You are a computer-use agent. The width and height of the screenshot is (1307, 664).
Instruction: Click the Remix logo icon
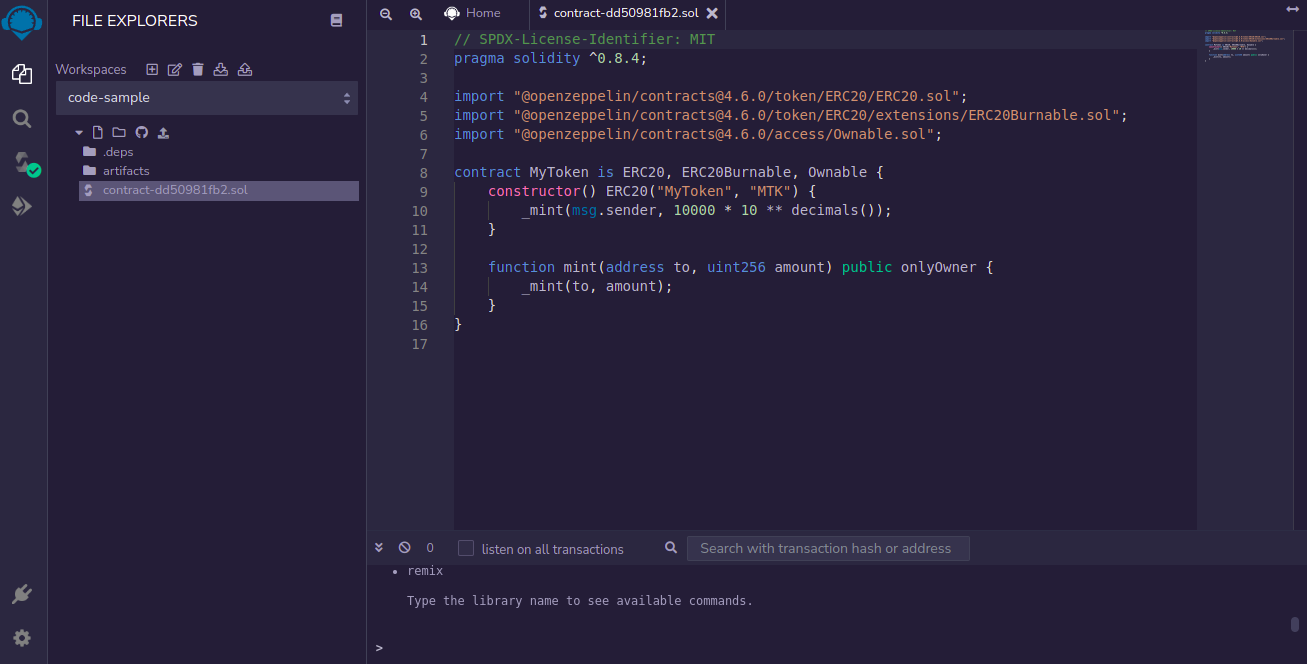coord(22,22)
